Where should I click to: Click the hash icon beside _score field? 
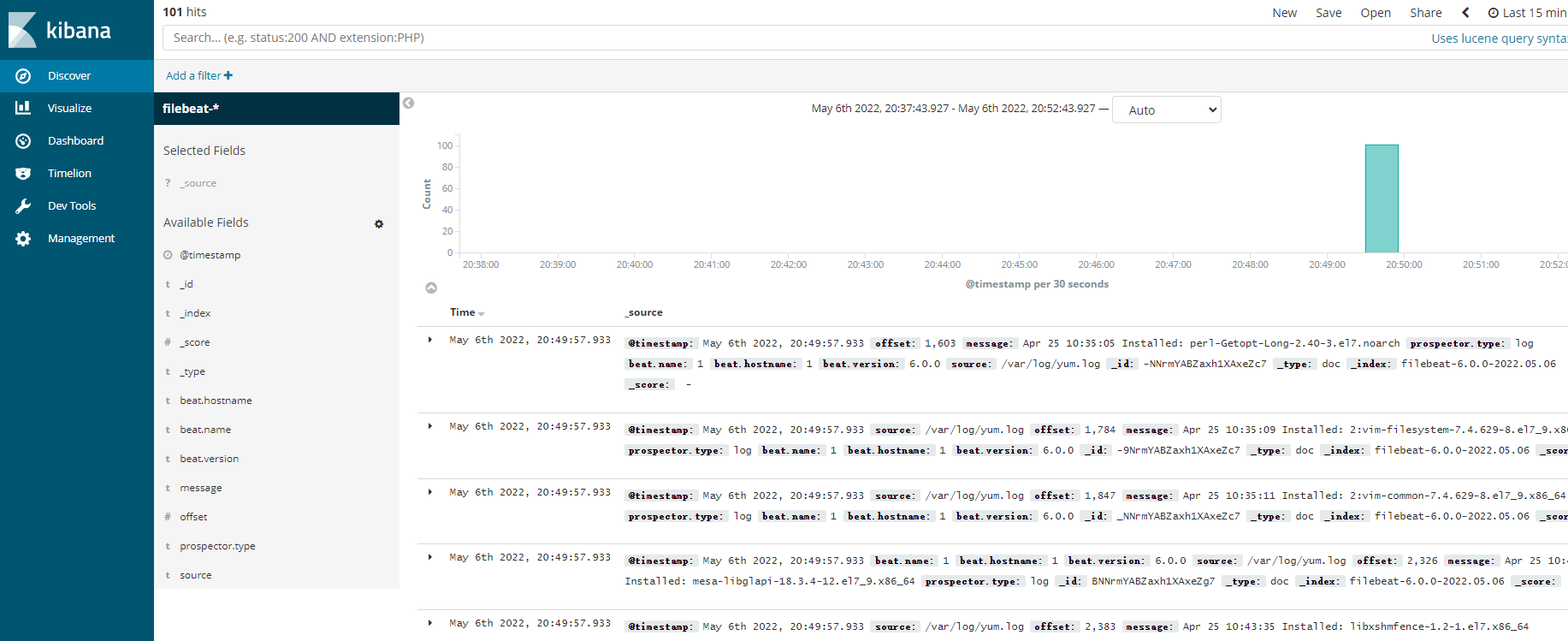[168, 342]
